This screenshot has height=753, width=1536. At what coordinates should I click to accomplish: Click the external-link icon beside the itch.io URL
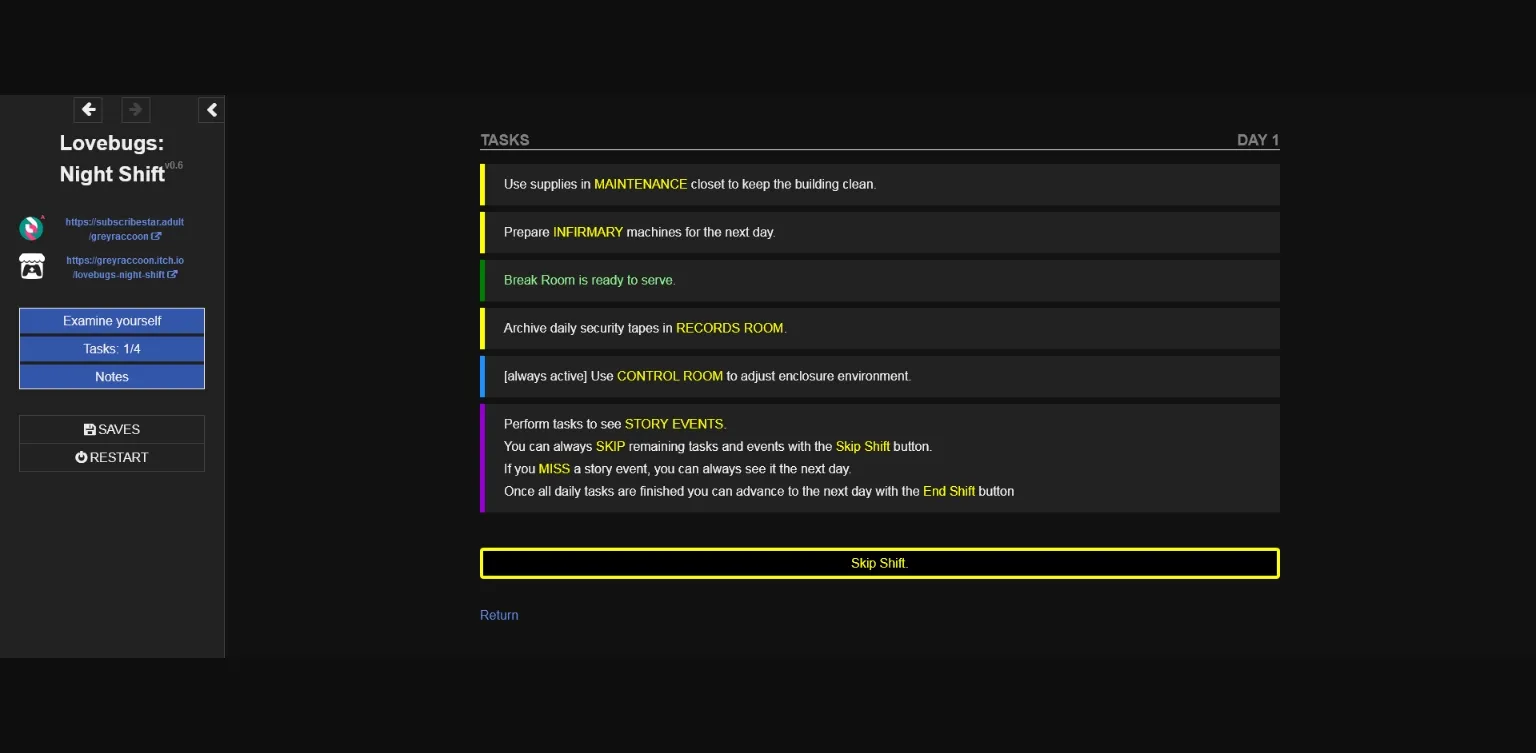pyautogui.click(x=175, y=274)
